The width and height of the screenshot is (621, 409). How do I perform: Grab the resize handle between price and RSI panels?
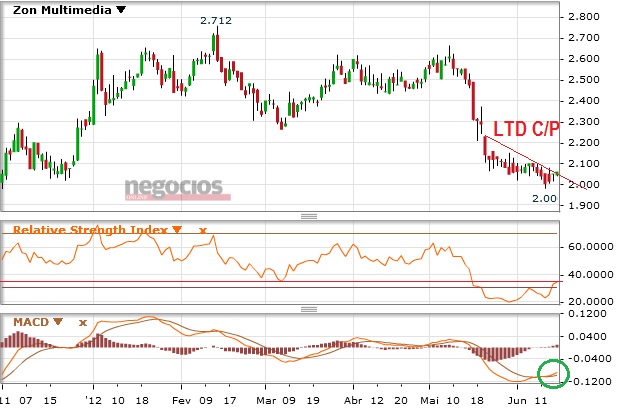click(x=309, y=216)
